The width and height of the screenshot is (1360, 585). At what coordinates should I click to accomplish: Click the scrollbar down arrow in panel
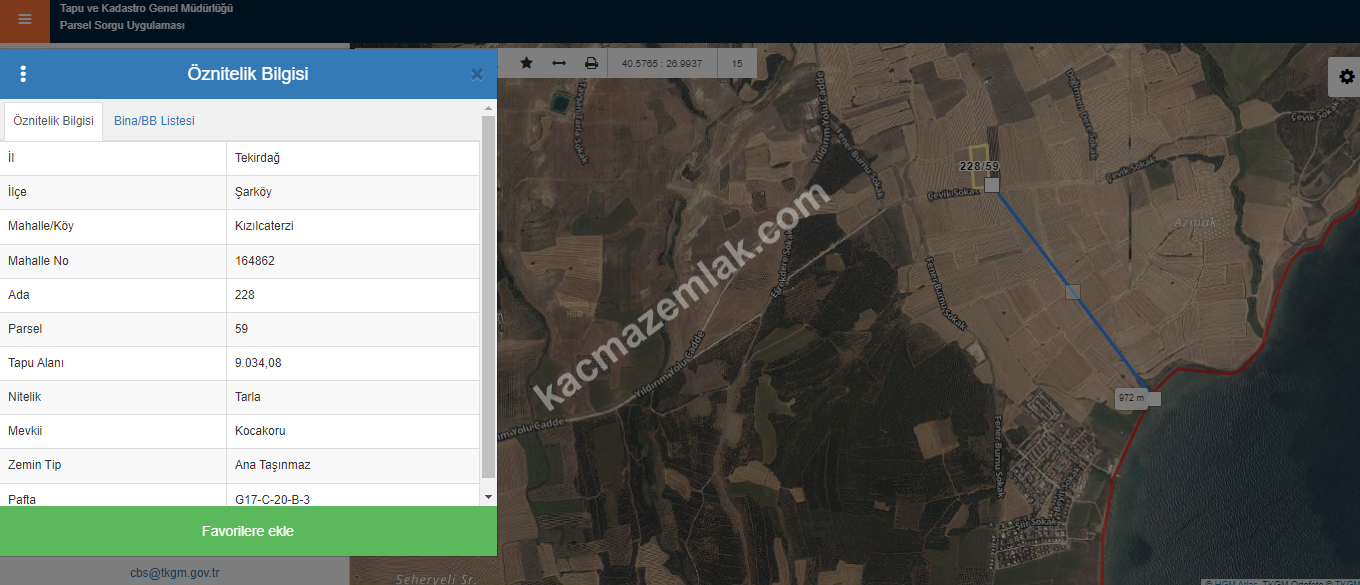488,497
